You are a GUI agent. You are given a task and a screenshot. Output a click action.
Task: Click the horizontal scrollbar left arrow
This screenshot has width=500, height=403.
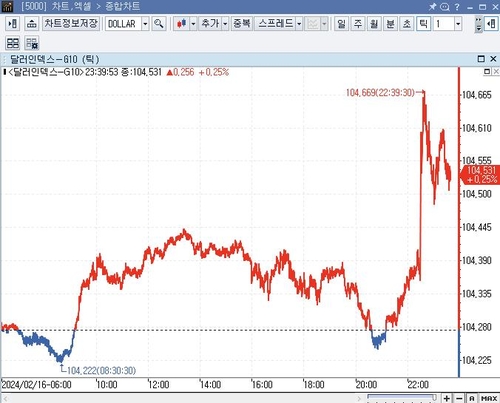point(5,398)
